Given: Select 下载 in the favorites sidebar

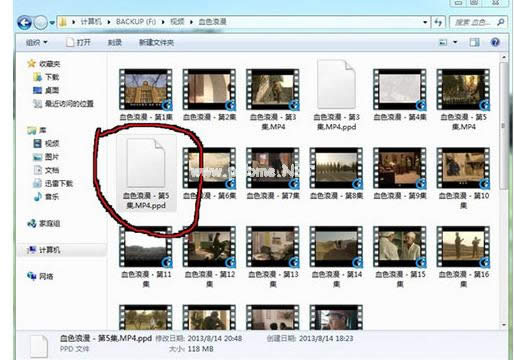Looking at the screenshot, I should [x=46, y=77].
